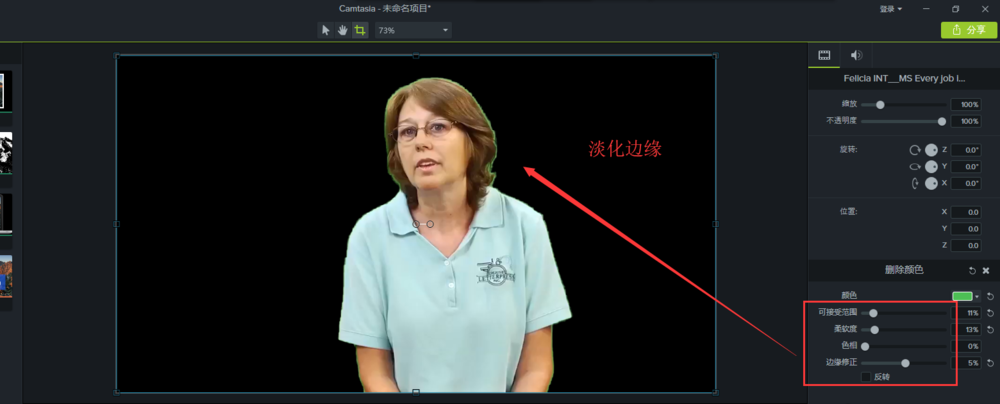Screen dimensions: 1000x404
Task: Open the 登录 sign-in dropdown
Action: click(x=891, y=9)
